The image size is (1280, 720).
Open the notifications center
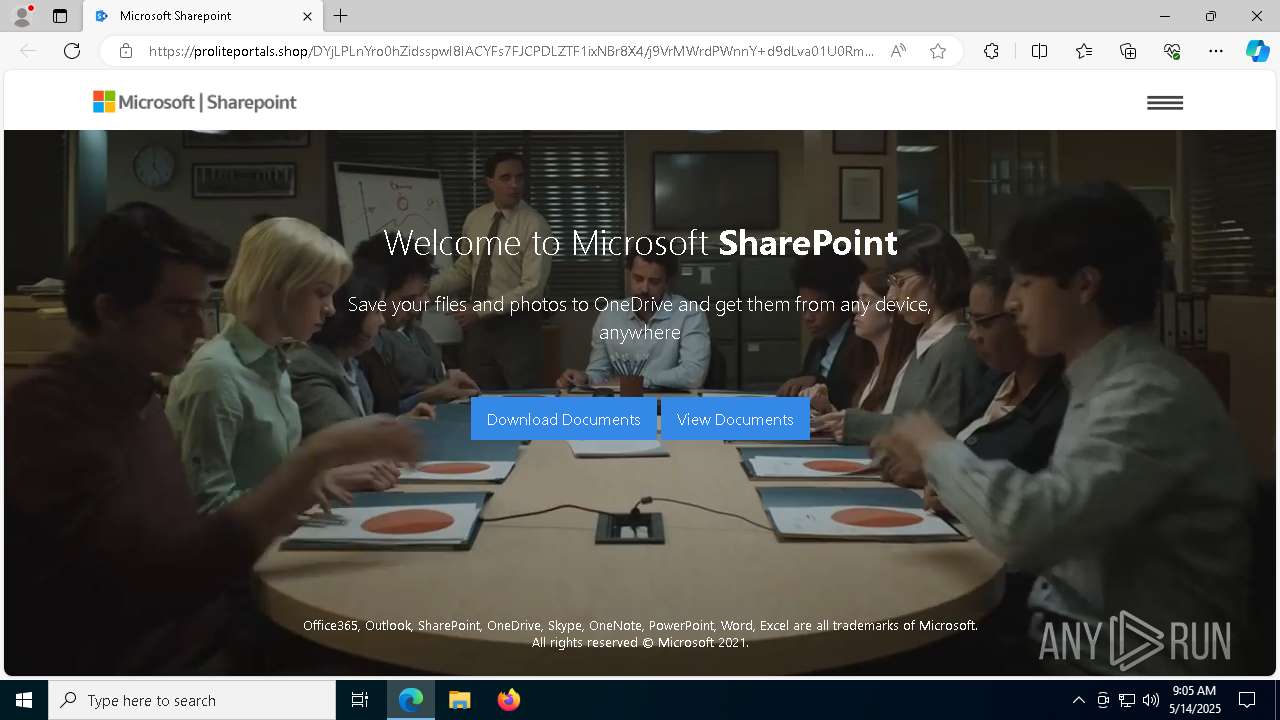pyautogui.click(x=1247, y=700)
